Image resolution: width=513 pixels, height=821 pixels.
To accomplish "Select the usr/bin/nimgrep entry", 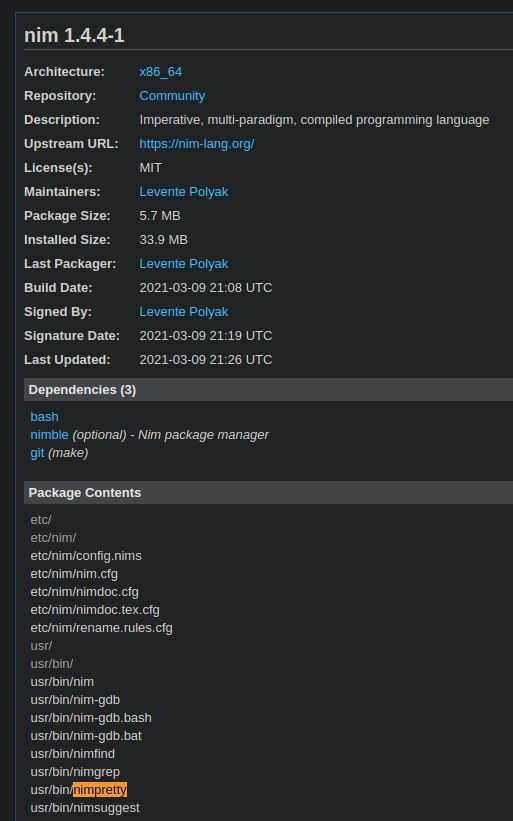I will tap(75, 772).
